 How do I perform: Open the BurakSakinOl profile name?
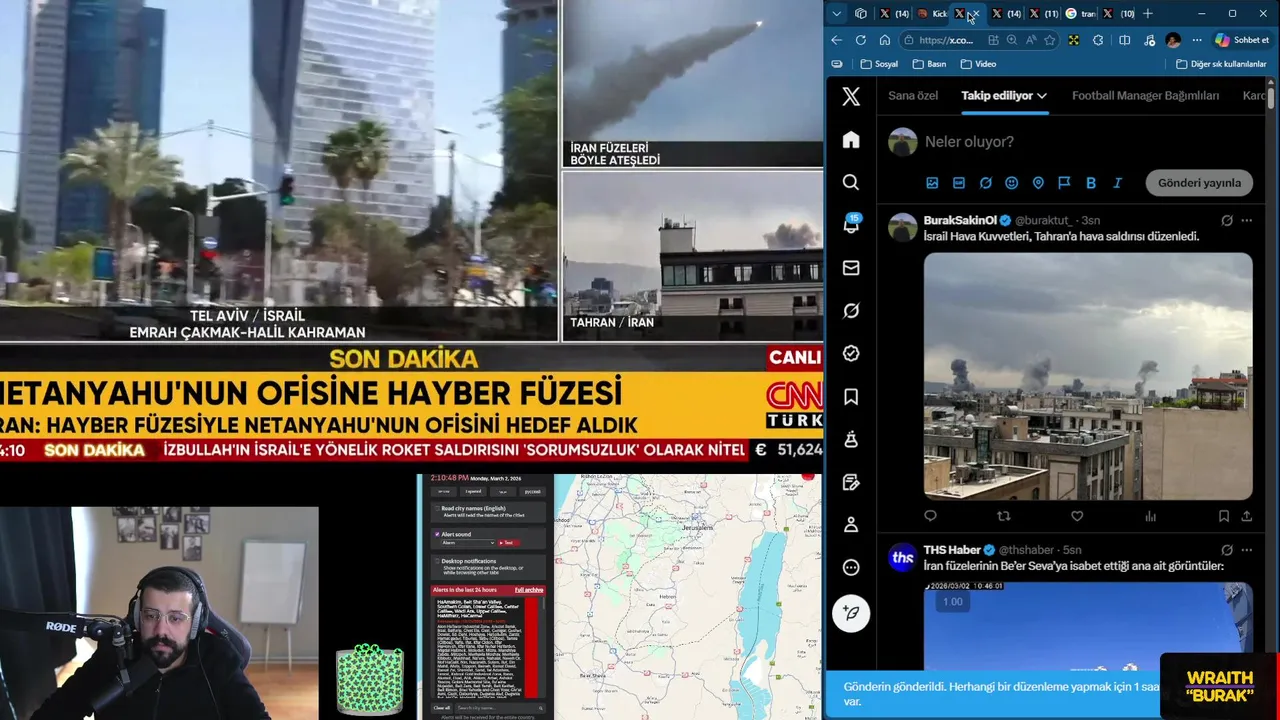(960, 220)
